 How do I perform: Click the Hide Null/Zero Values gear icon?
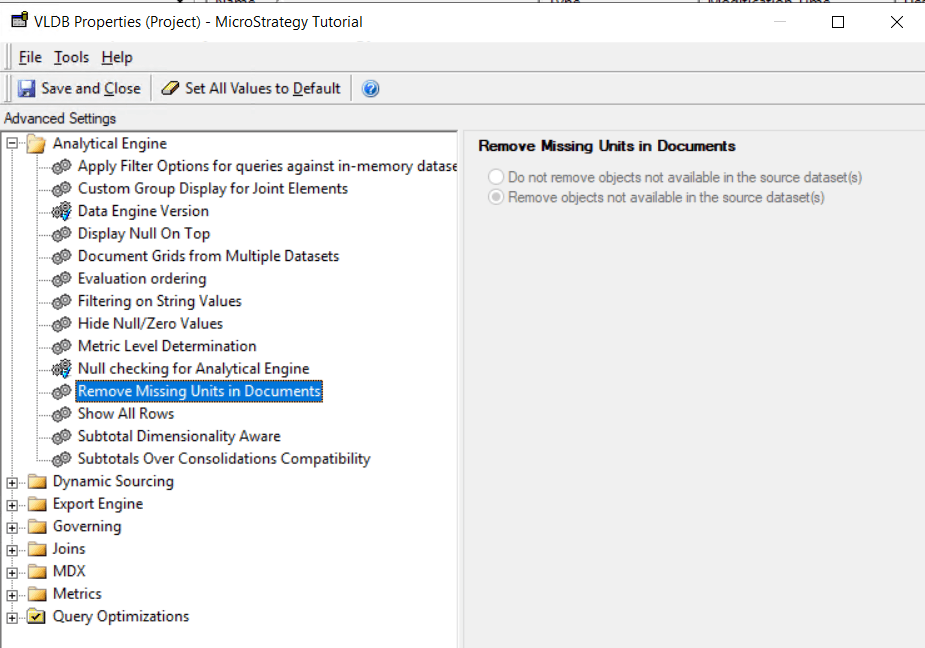click(x=61, y=323)
